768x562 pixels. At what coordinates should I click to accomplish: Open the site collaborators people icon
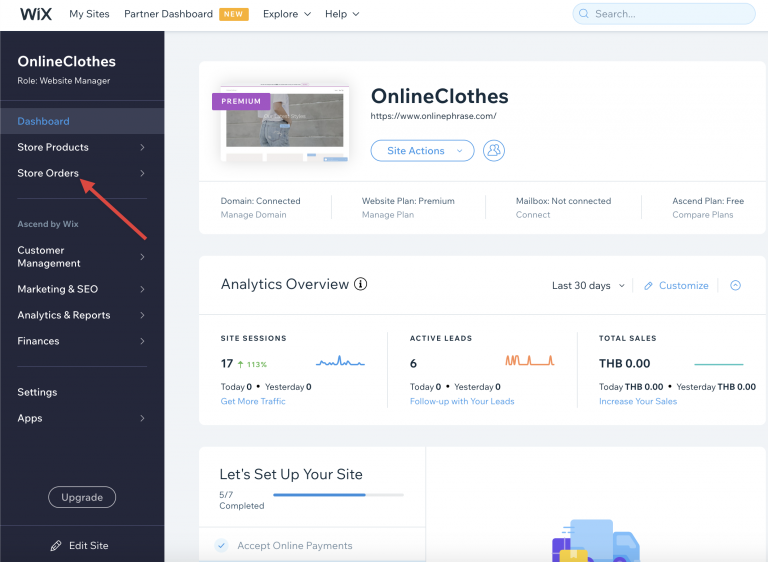(x=494, y=150)
